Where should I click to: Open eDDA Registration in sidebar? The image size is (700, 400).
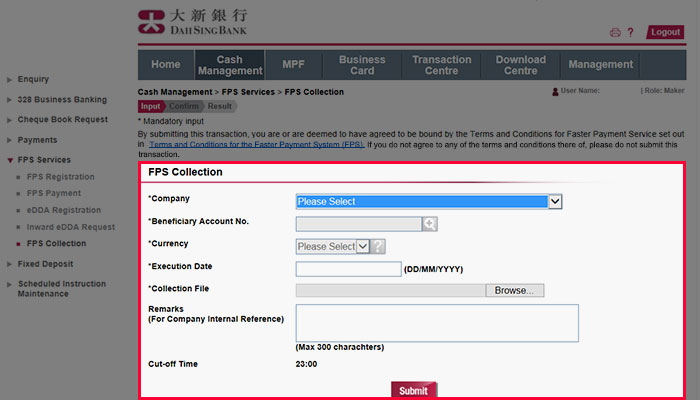click(x=63, y=210)
